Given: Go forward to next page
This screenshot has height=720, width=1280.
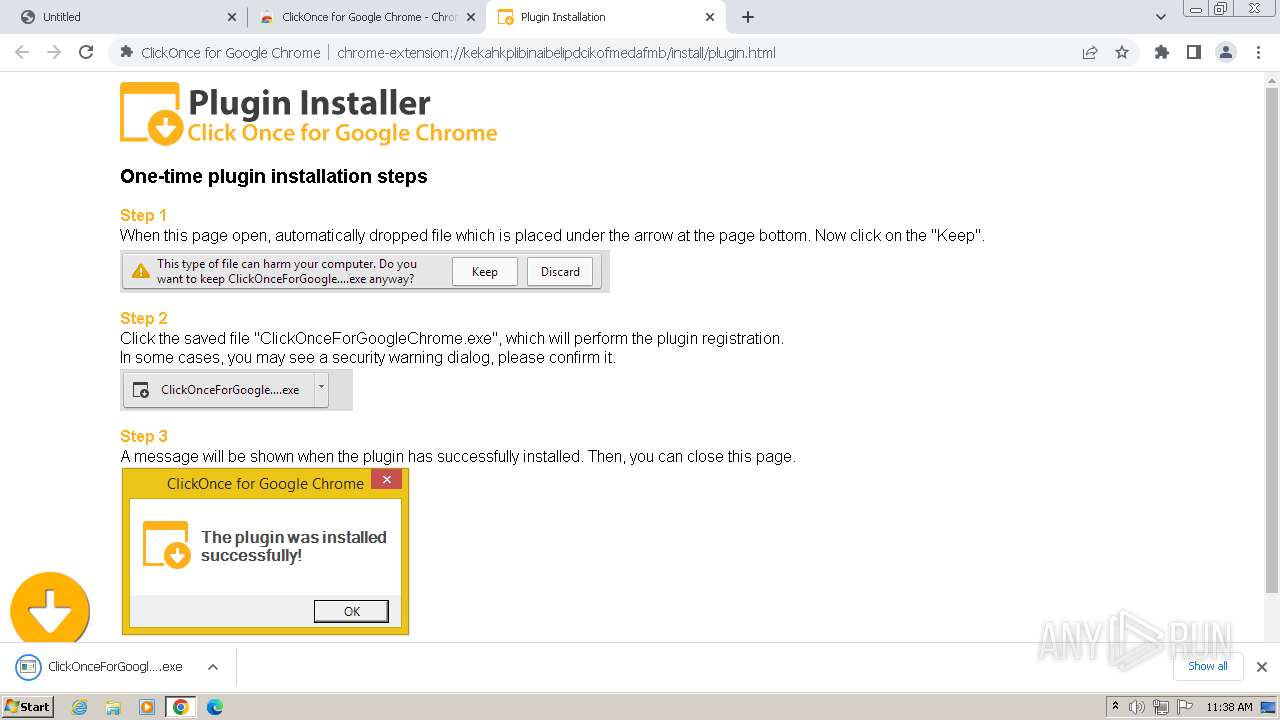Looking at the screenshot, I should 54,53.
